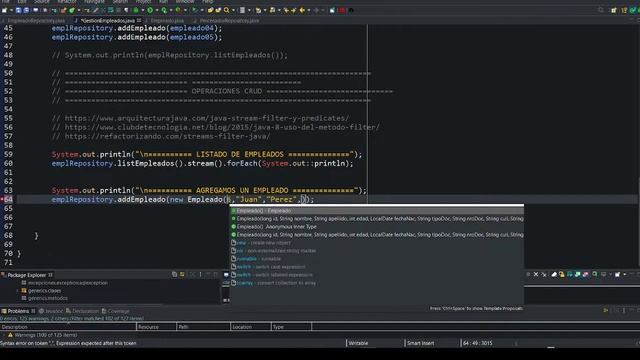Click the Debug bug icon in toolbar
This screenshot has width=640, height=360.
(x=136, y=10)
